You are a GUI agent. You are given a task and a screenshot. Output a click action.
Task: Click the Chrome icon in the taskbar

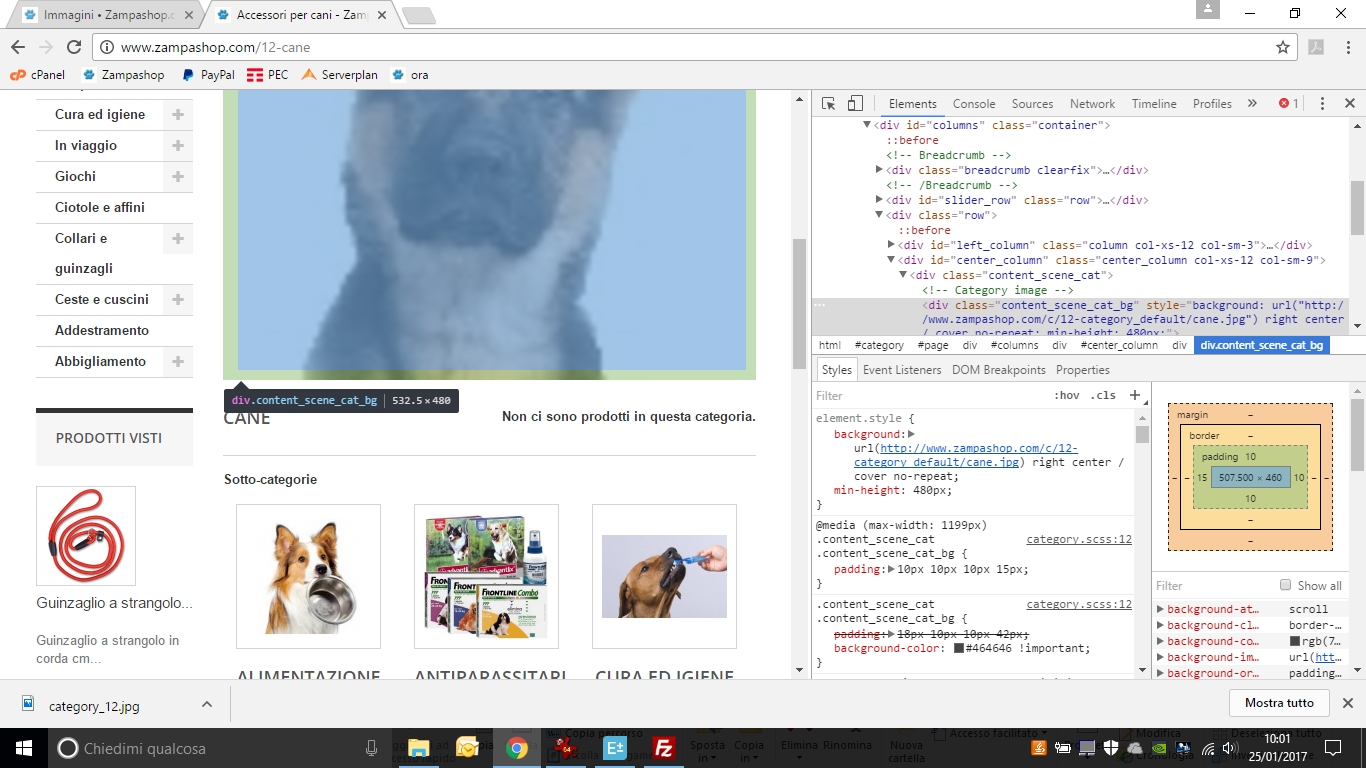tap(516, 748)
